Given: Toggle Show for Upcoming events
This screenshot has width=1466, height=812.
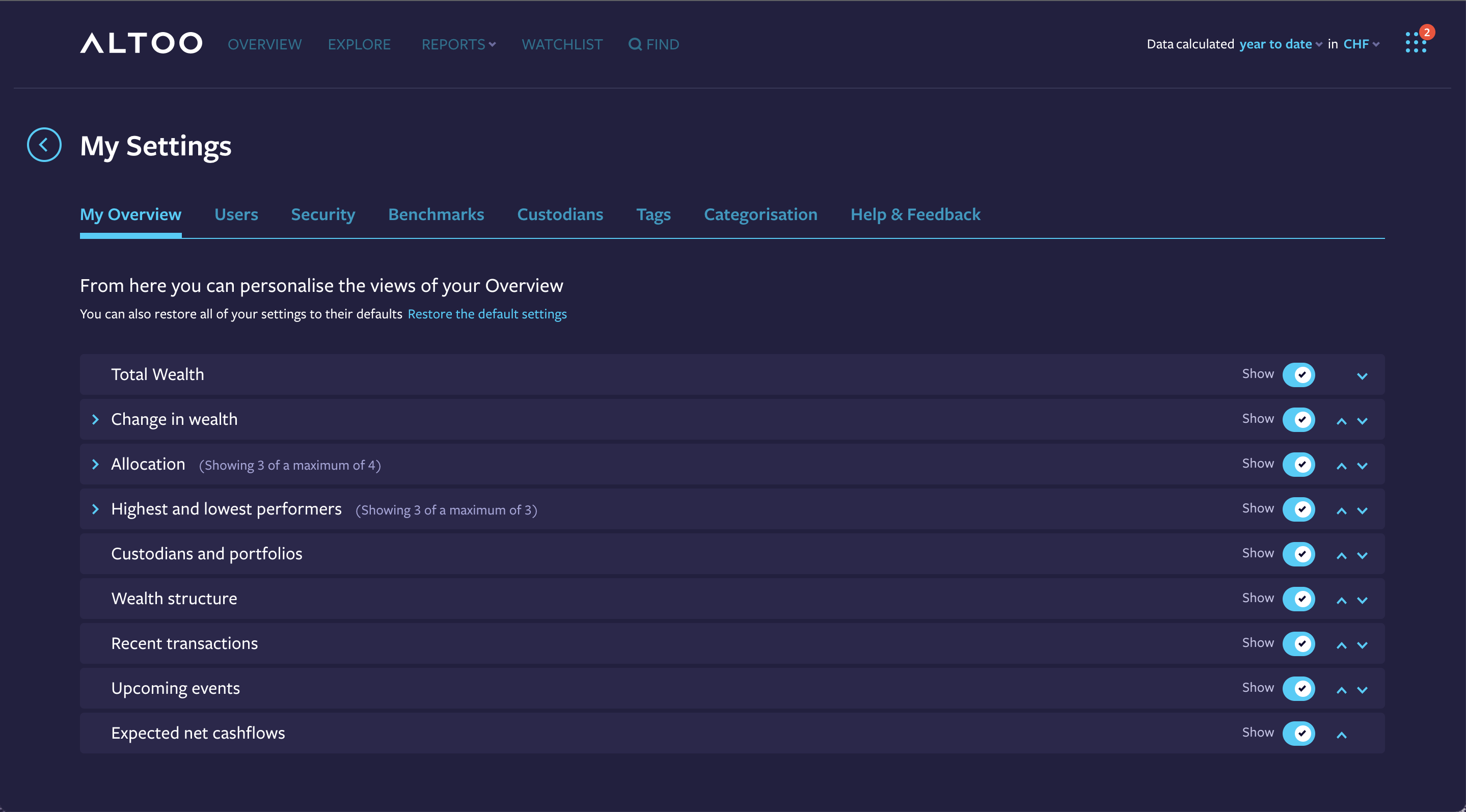Looking at the screenshot, I should [x=1298, y=689].
